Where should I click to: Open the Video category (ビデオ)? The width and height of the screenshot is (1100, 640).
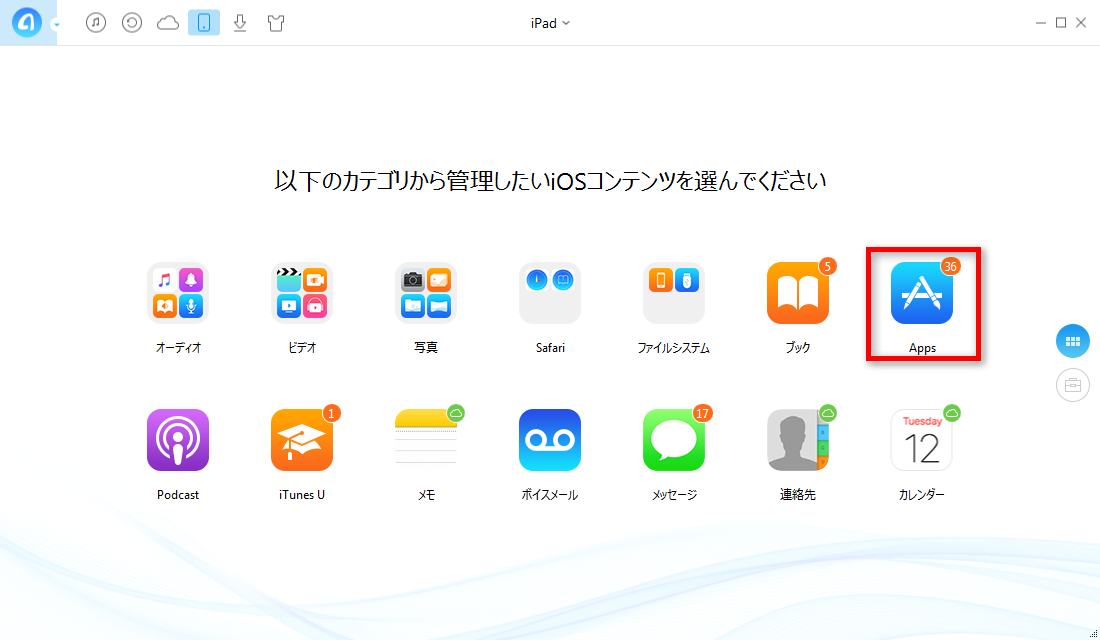tap(302, 293)
